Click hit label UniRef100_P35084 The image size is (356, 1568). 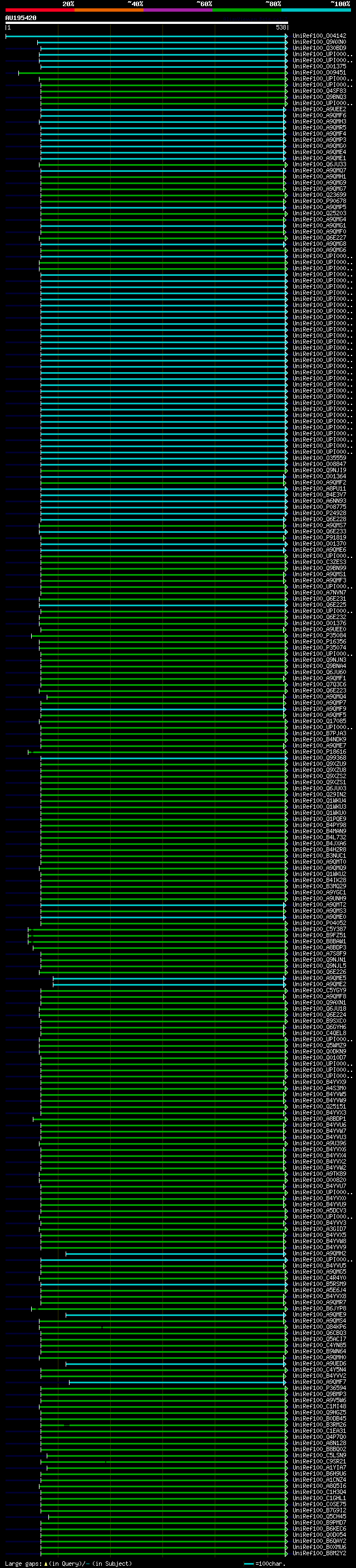click(319, 635)
